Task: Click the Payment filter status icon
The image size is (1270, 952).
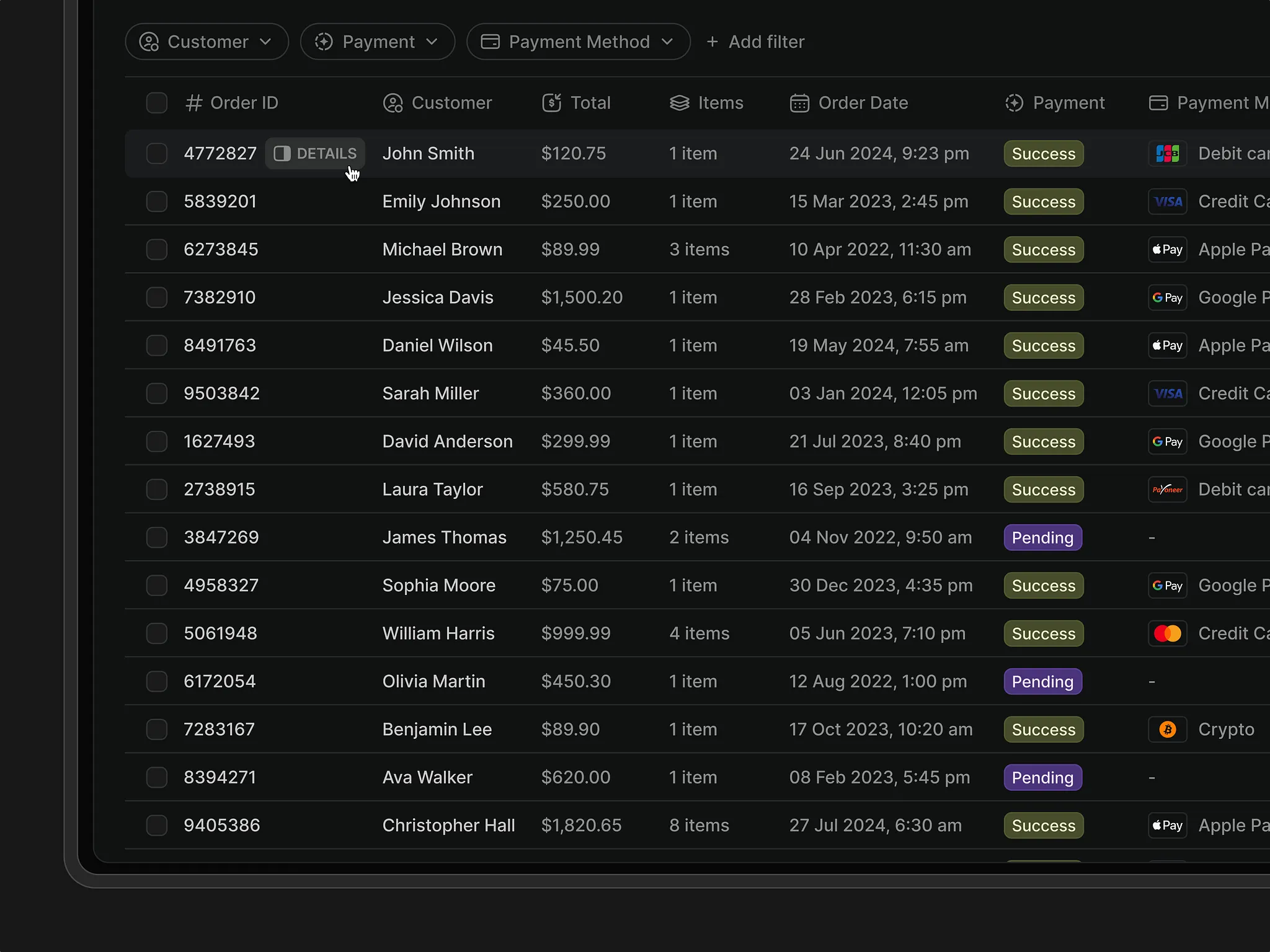Action: click(x=323, y=42)
